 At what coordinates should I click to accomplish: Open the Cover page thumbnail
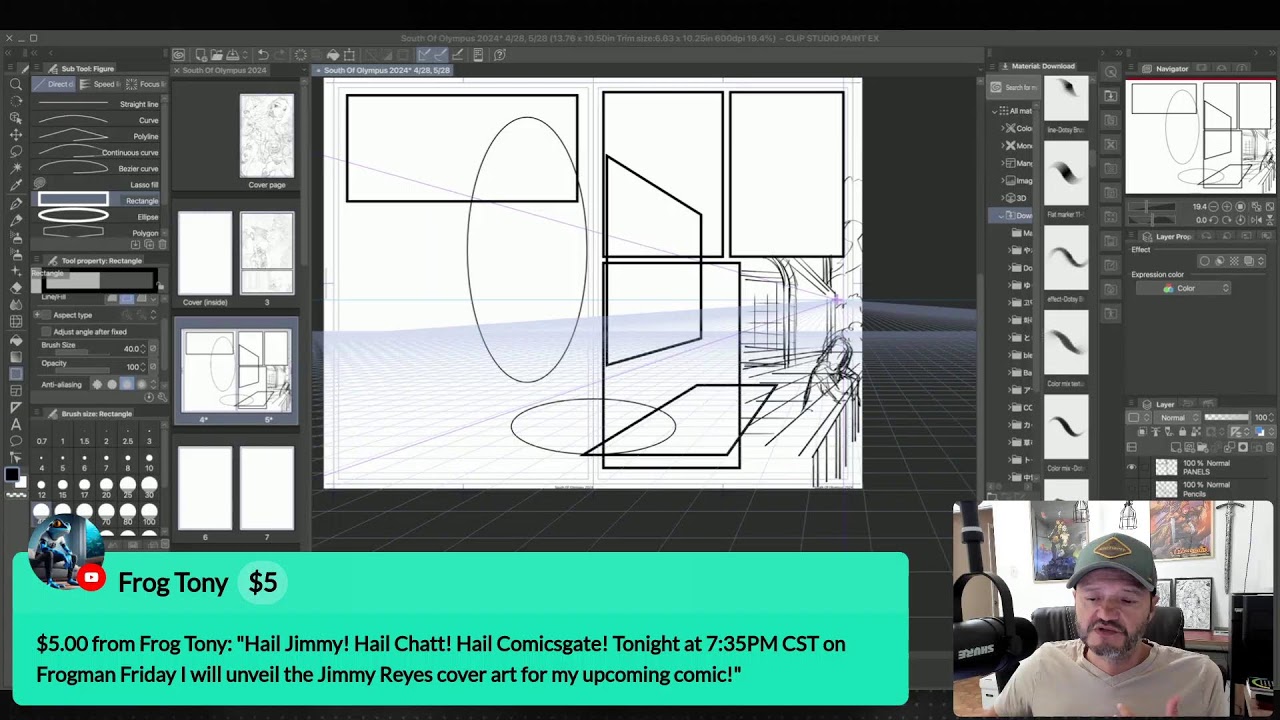click(266, 137)
